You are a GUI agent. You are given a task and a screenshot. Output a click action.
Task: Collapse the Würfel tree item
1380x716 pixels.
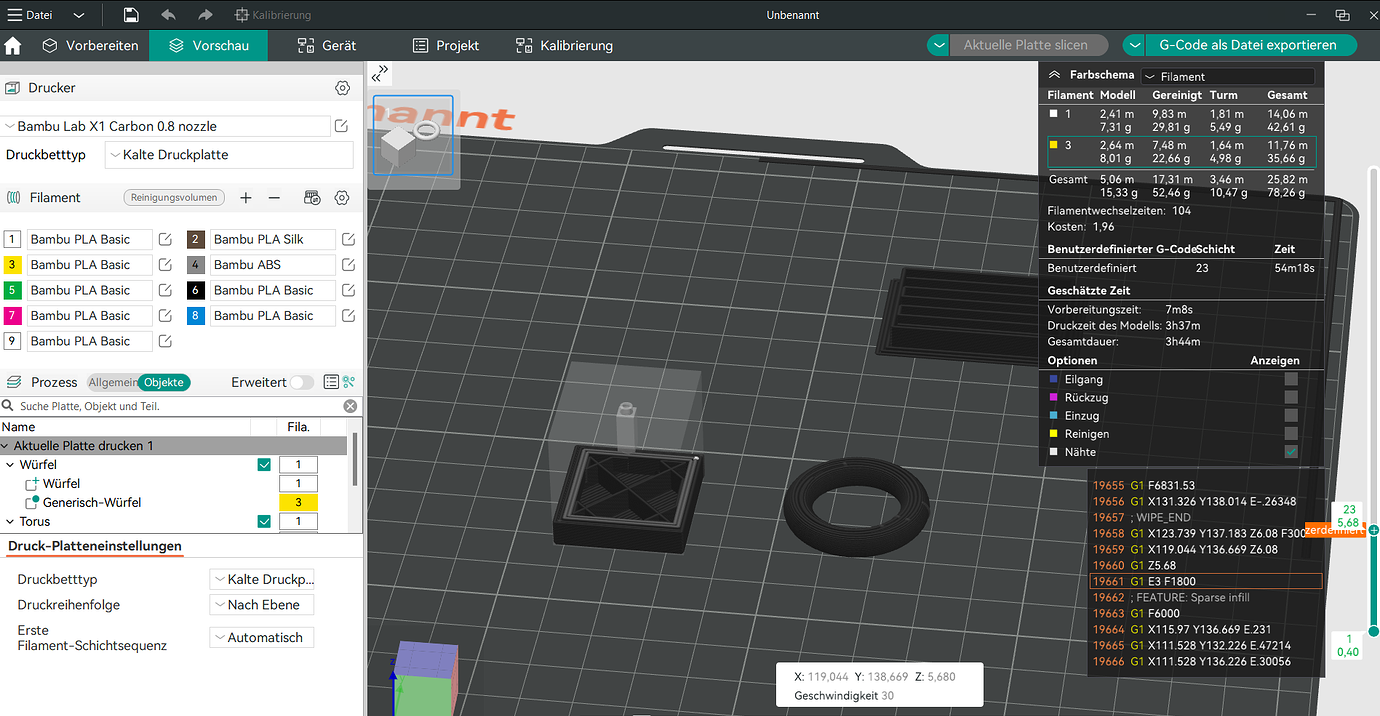tap(10, 464)
